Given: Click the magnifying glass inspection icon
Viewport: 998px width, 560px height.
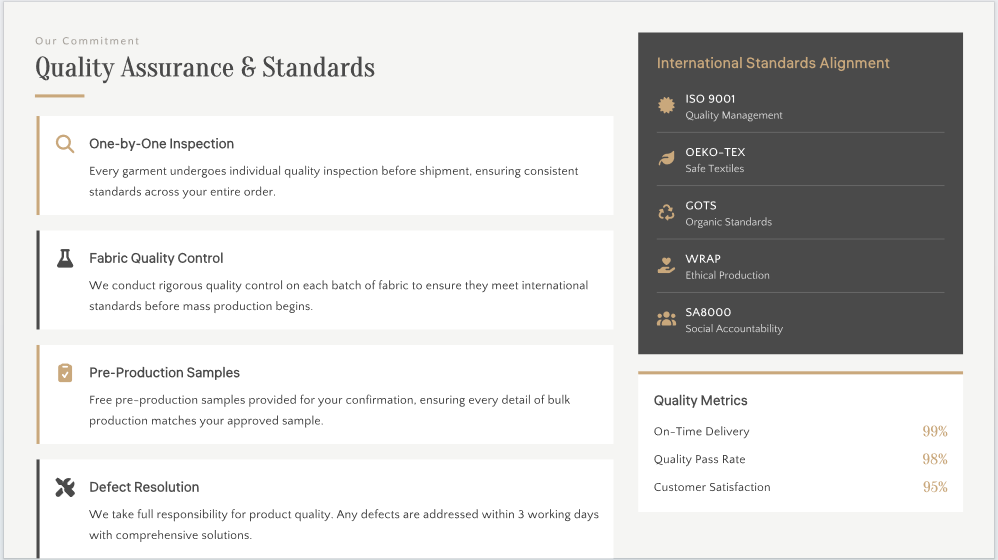Looking at the screenshot, I should (65, 144).
